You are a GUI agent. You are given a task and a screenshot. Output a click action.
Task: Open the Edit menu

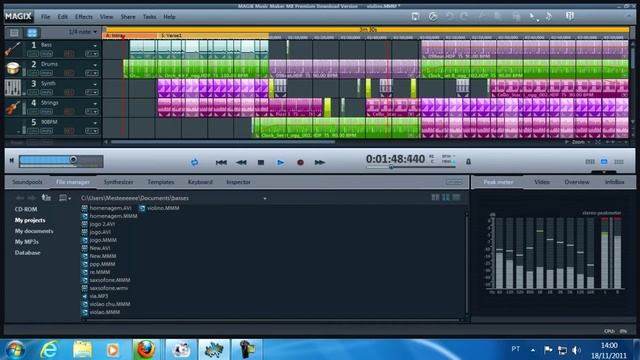62,17
